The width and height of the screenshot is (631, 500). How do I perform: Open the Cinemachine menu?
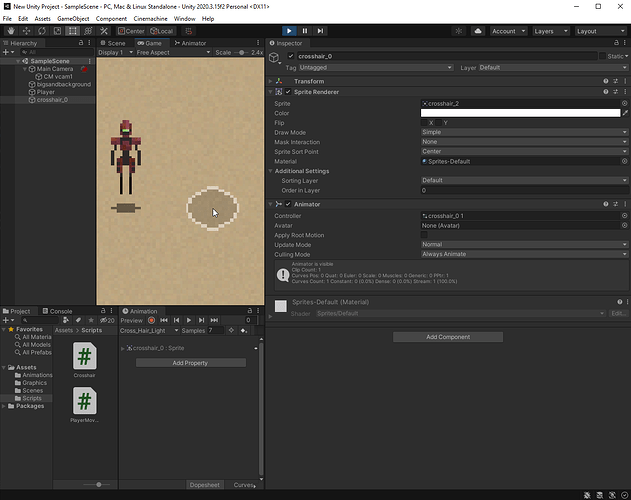pos(150,18)
